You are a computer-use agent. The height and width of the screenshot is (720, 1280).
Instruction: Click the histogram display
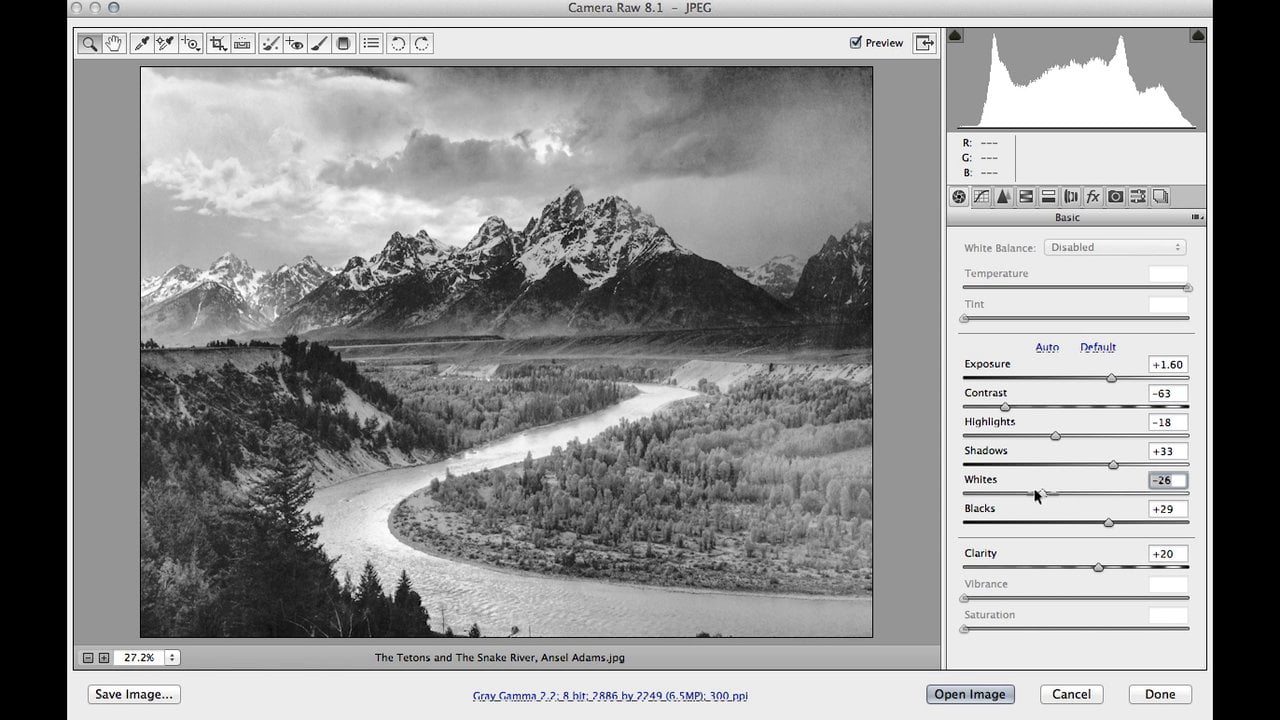click(1076, 80)
